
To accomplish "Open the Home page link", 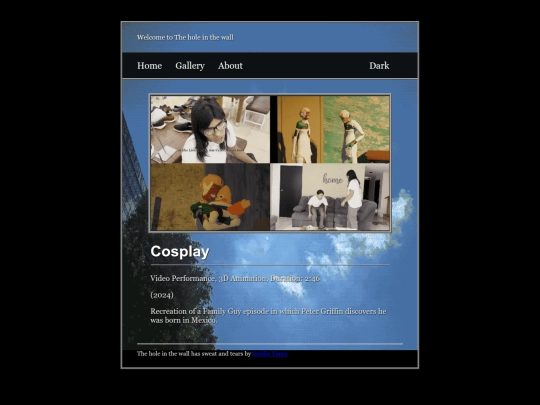I will (149, 65).
